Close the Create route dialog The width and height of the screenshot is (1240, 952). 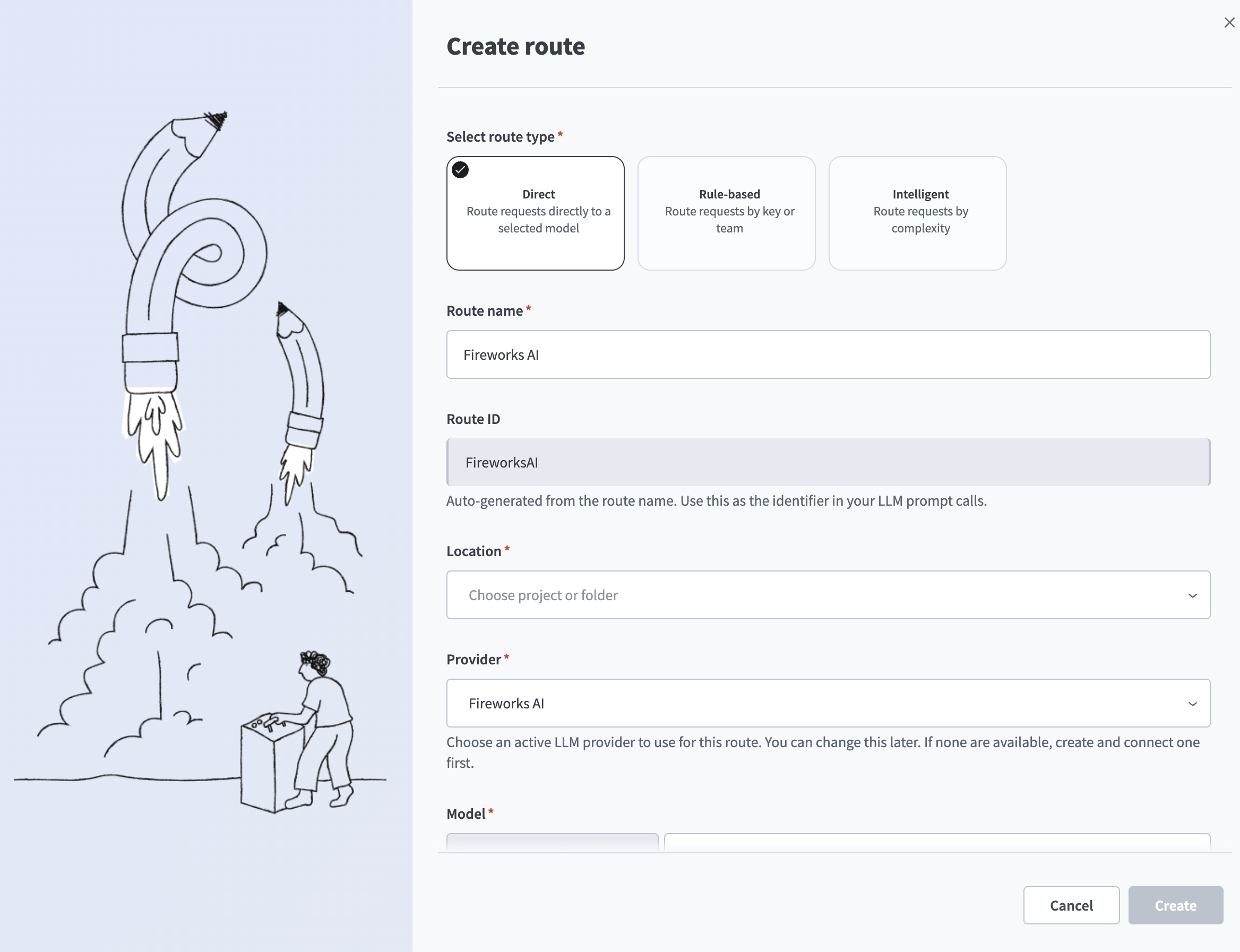pos(1229,23)
